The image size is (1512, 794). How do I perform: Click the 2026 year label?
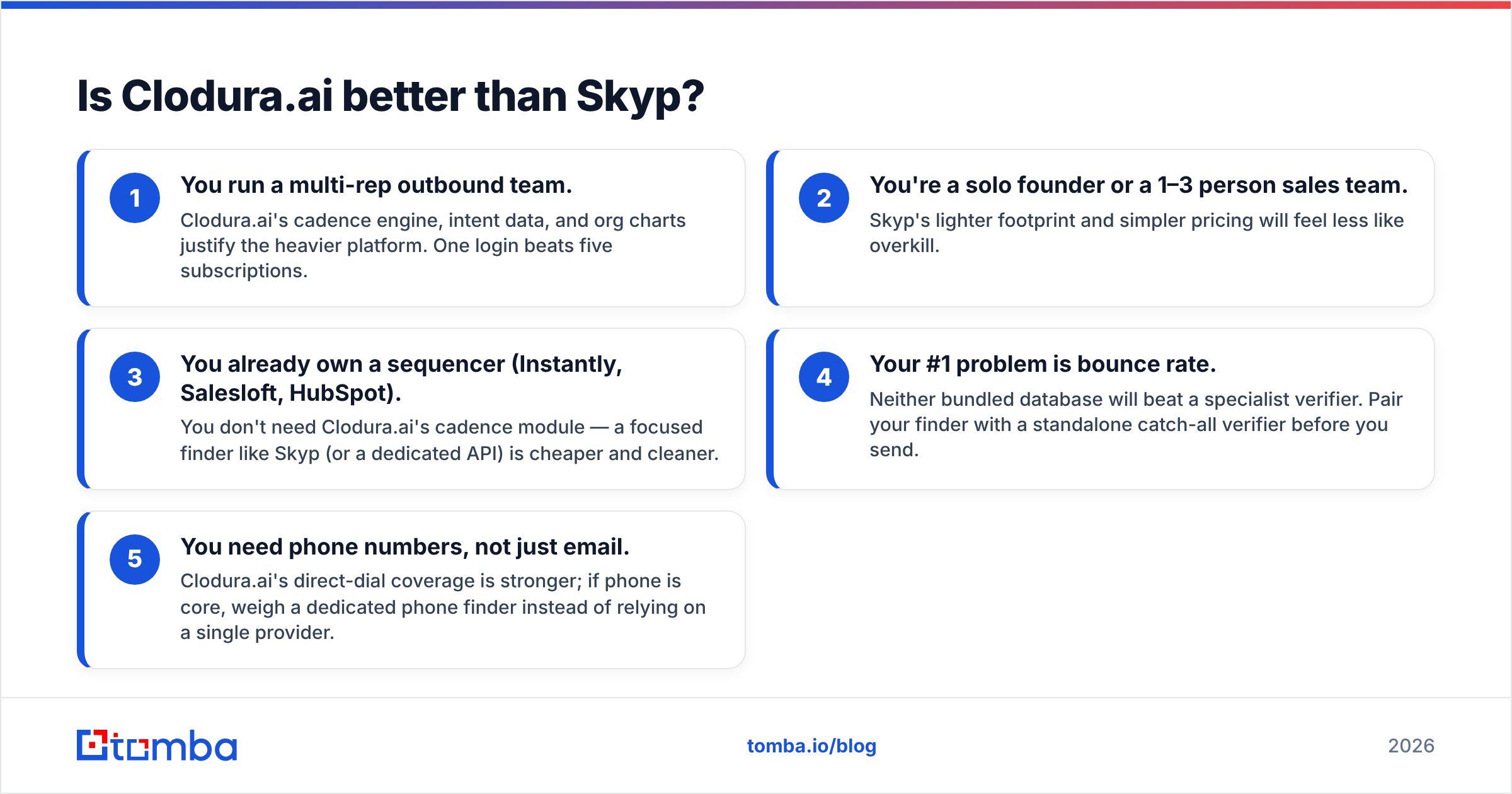pos(1411,746)
